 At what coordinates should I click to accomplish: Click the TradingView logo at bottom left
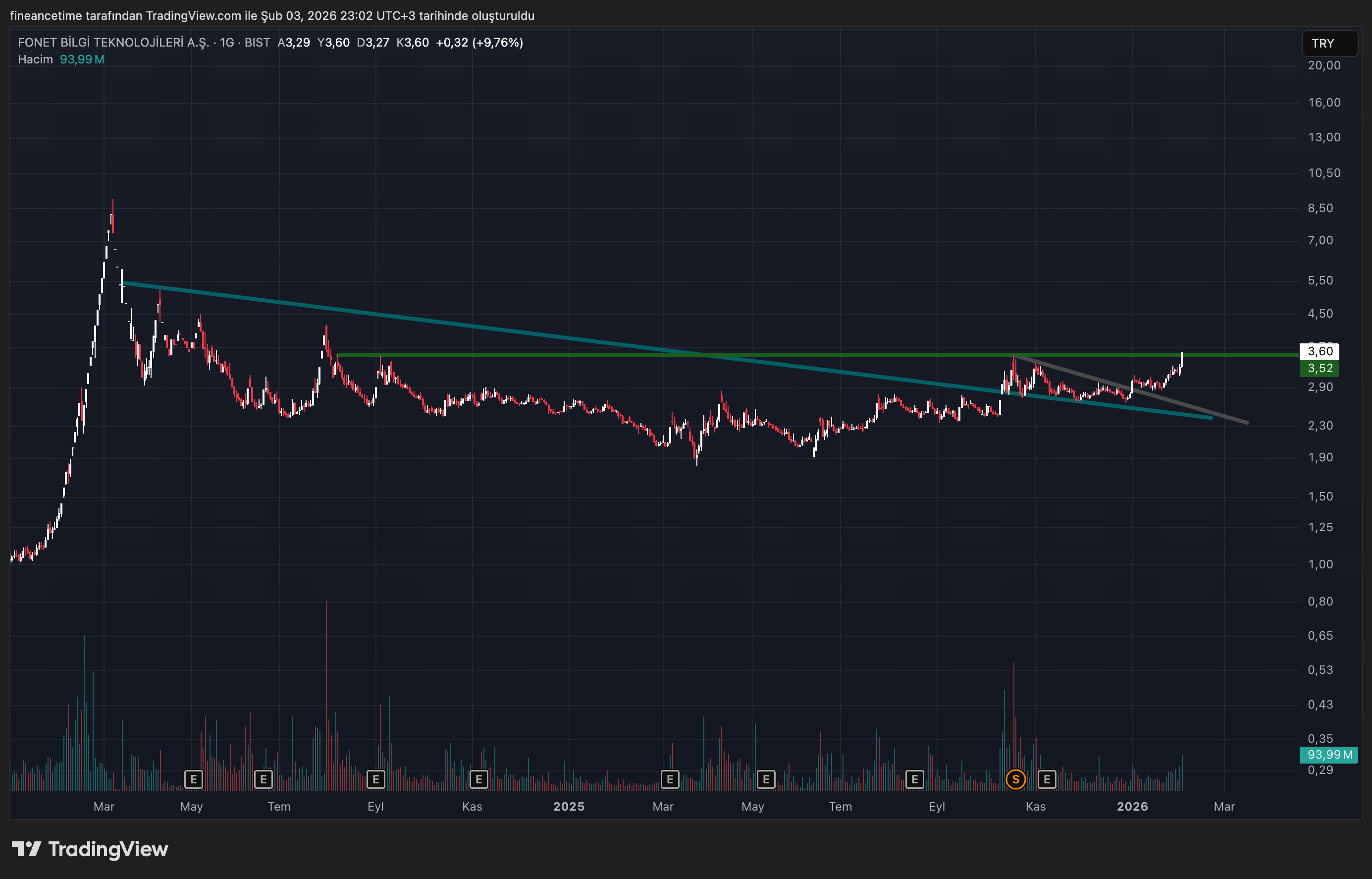(90, 849)
